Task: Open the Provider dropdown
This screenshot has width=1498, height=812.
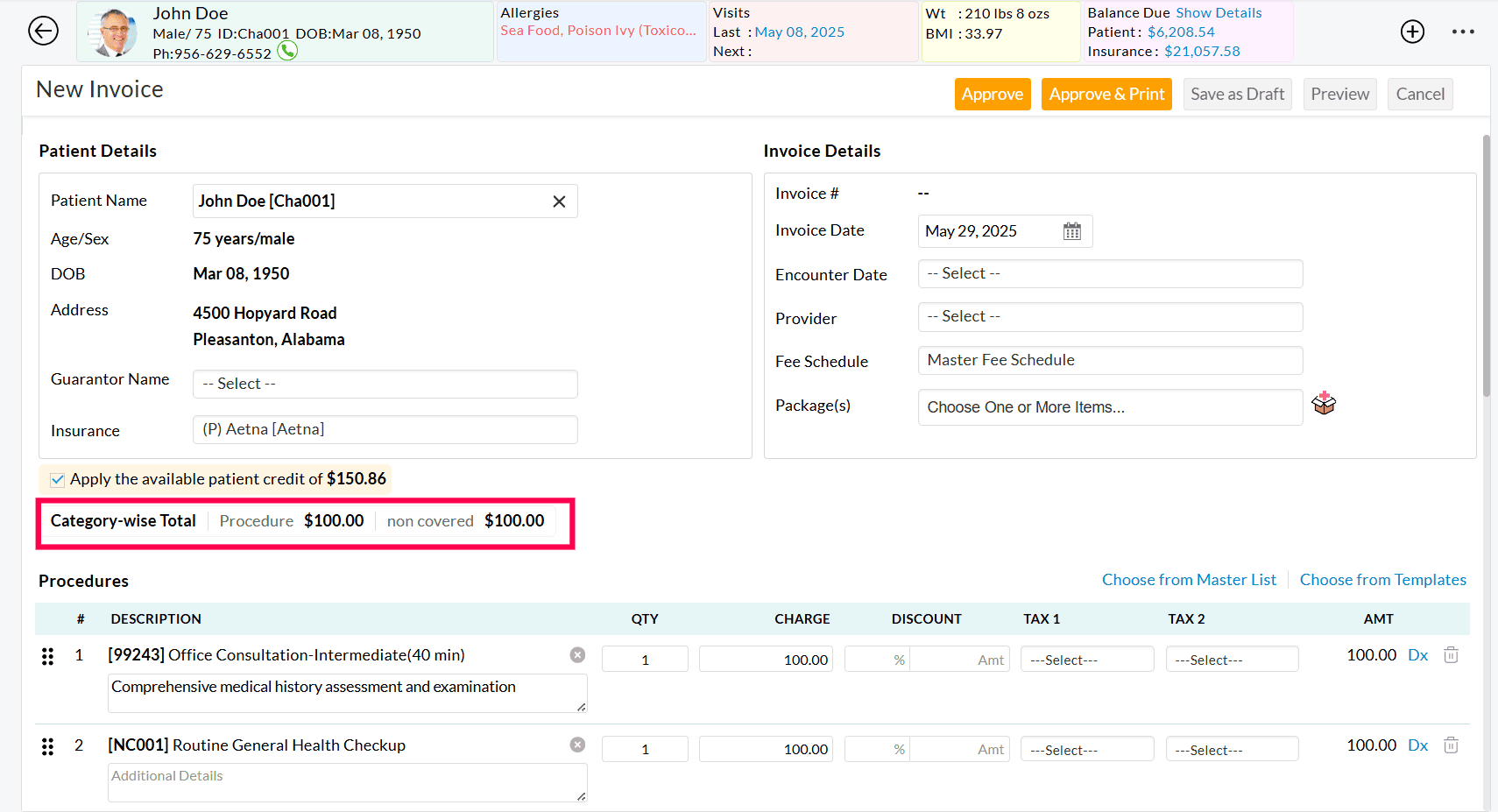Action: coord(1110,316)
